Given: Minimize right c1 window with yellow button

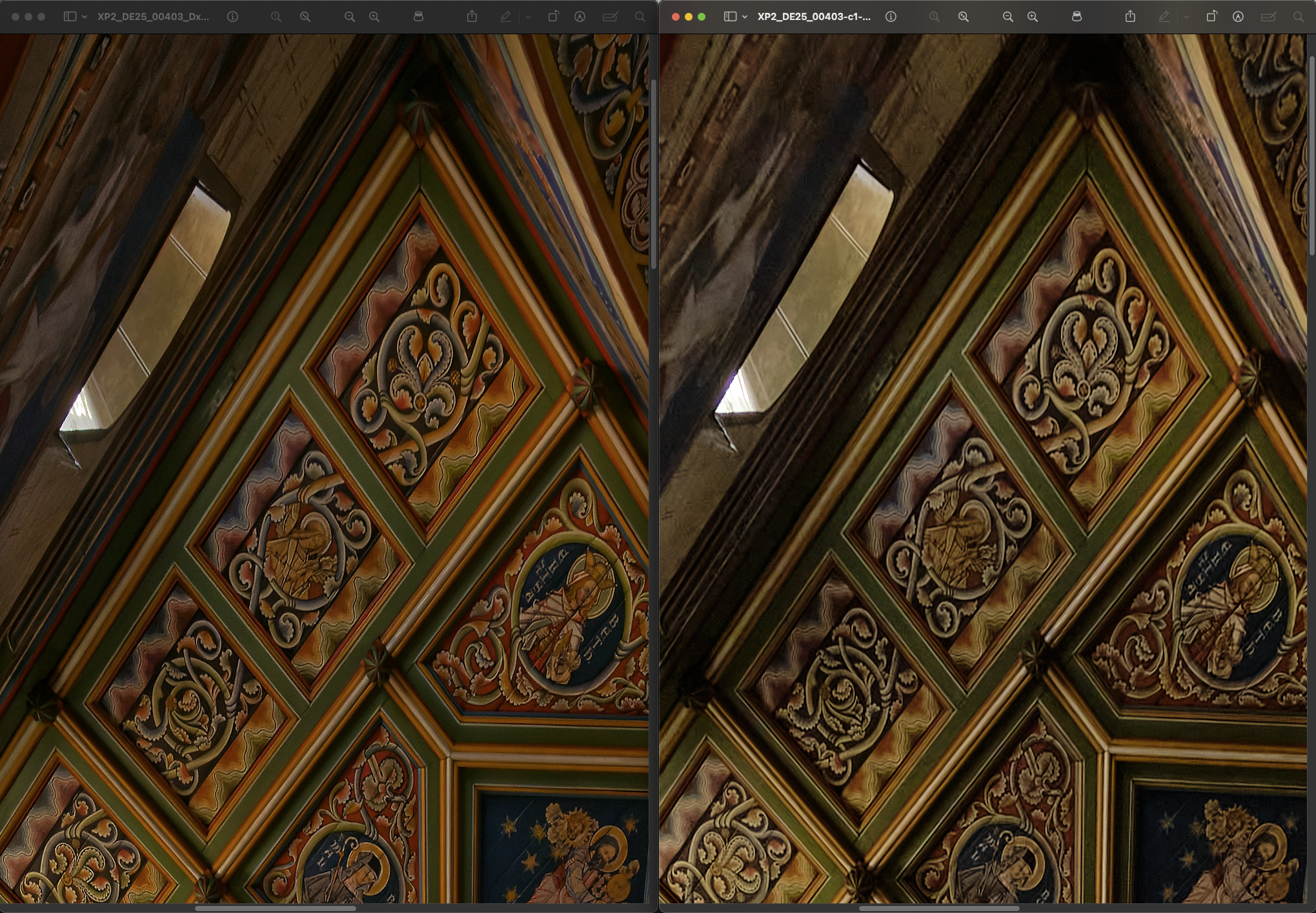Looking at the screenshot, I should pyautogui.click(x=689, y=17).
